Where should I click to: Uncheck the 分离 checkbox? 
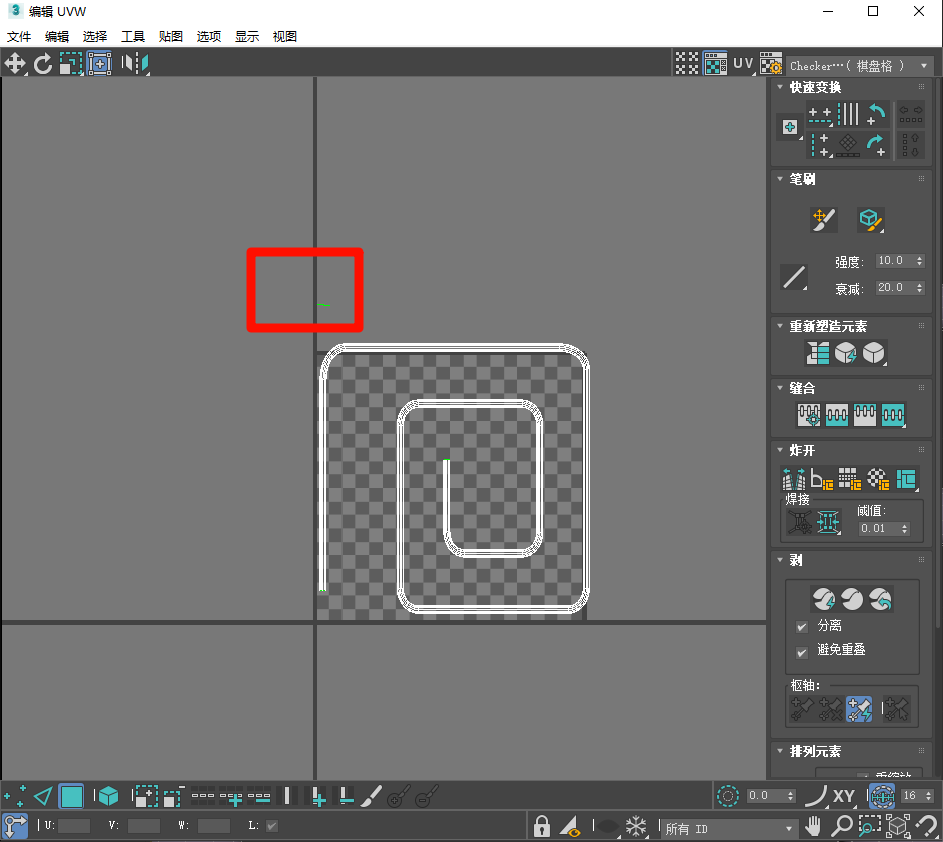tap(802, 627)
